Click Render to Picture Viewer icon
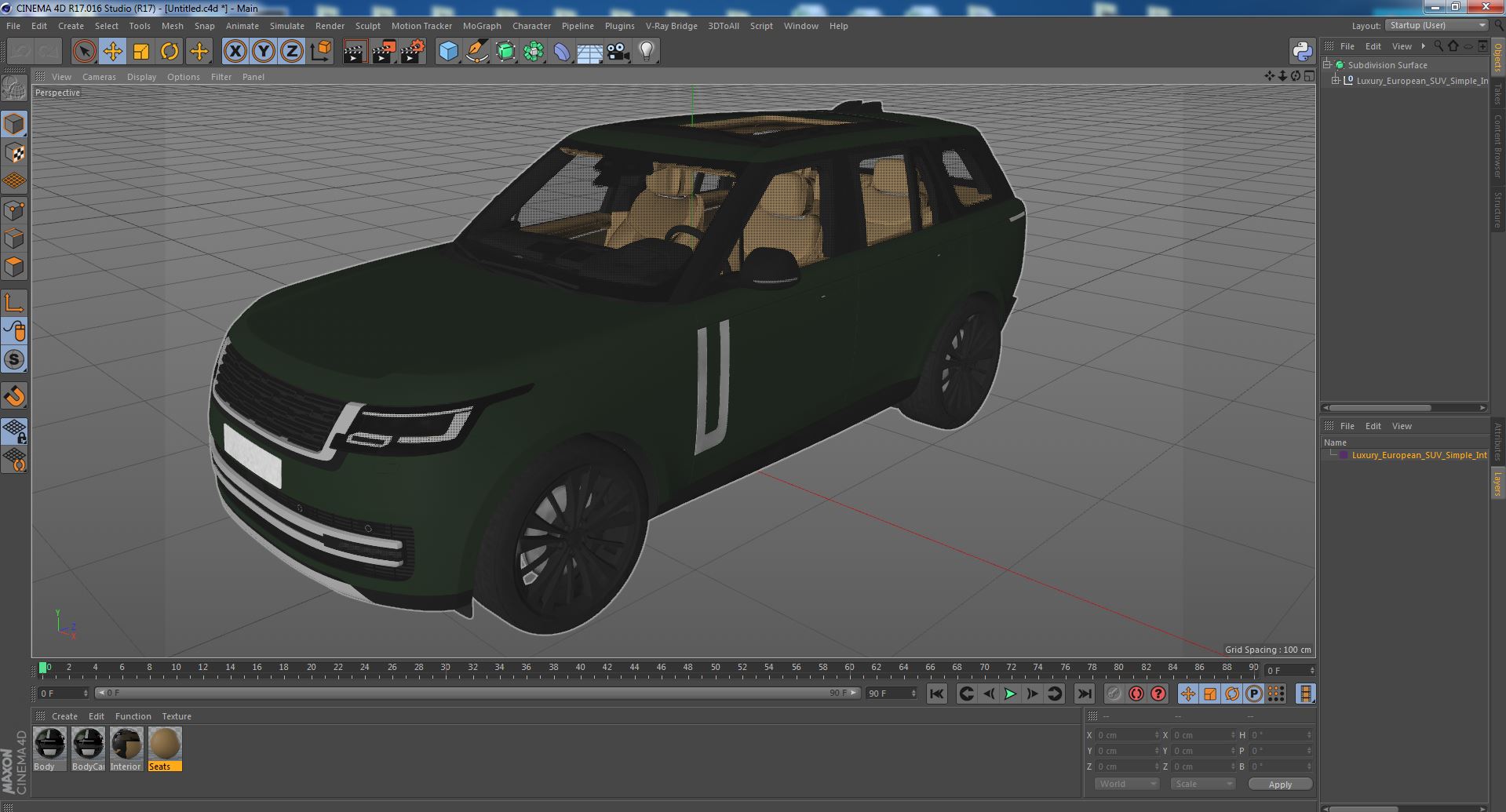 [x=384, y=52]
